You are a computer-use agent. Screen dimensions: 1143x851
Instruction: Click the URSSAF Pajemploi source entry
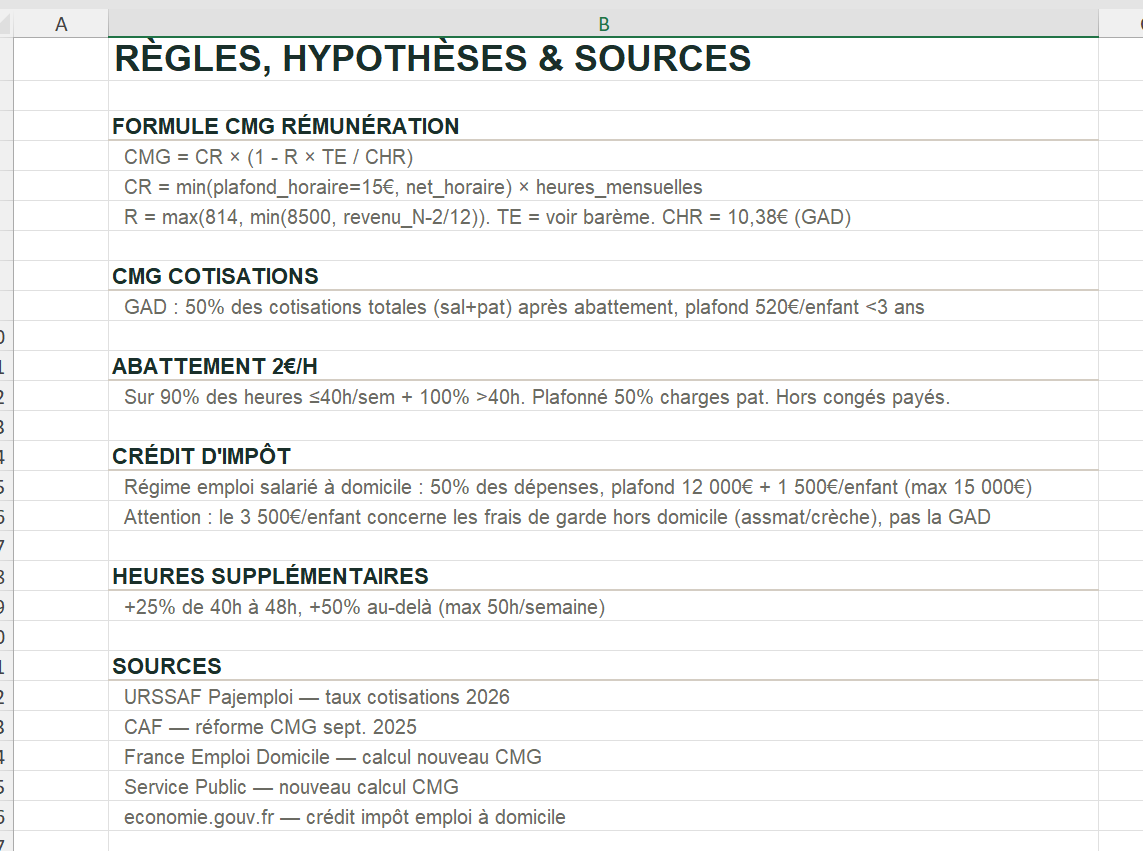(316, 696)
